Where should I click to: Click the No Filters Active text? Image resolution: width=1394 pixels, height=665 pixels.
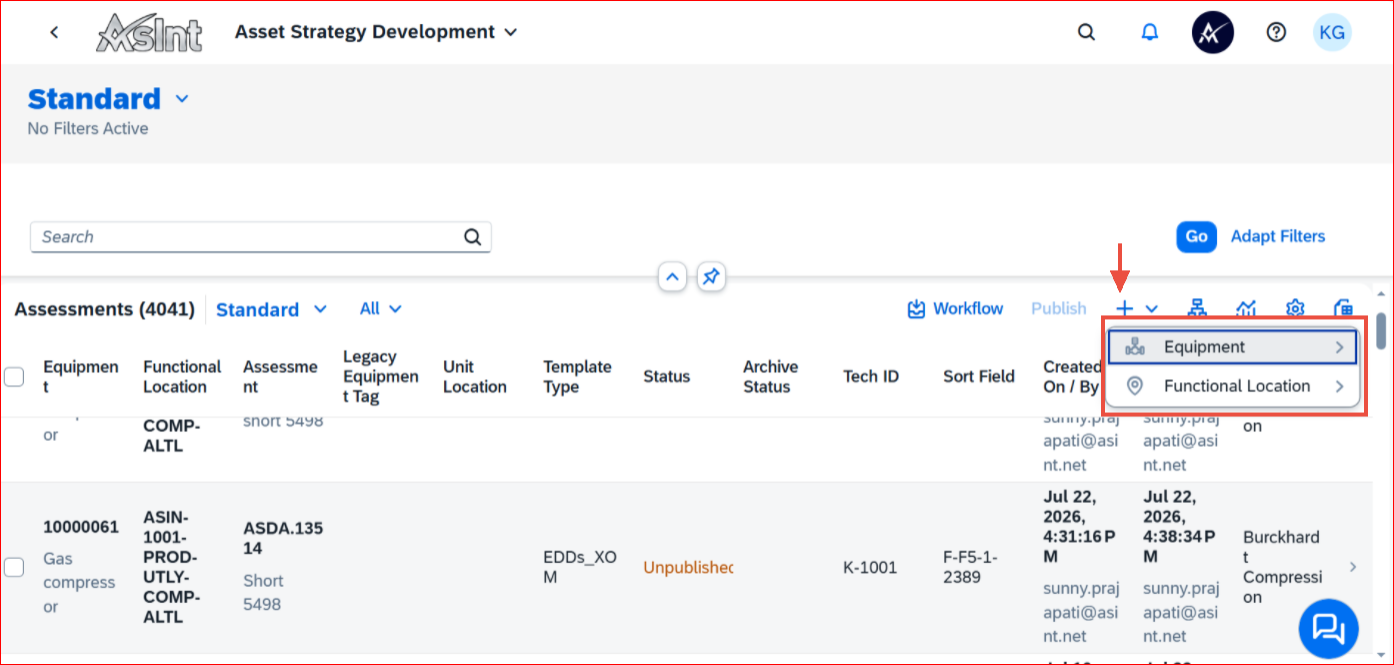pyautogui.click(x=88, y=128)
